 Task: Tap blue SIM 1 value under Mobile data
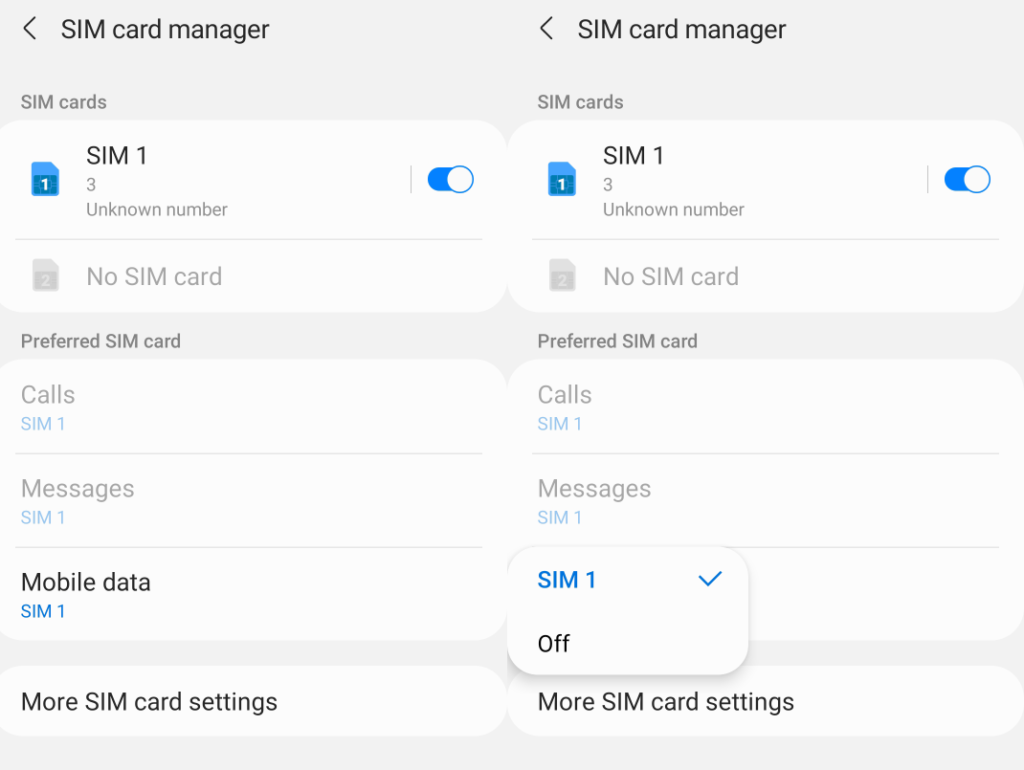pyautogui.click(x=42, y=611)
